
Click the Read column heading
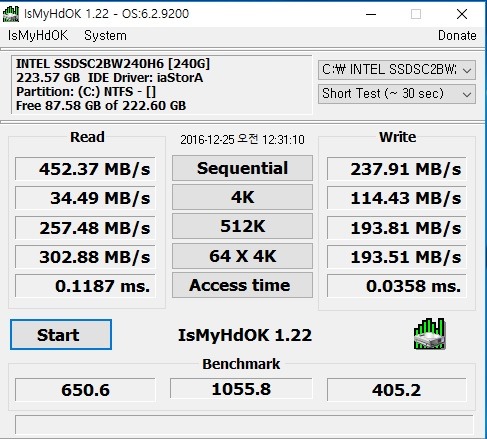(x=87, y=137)
